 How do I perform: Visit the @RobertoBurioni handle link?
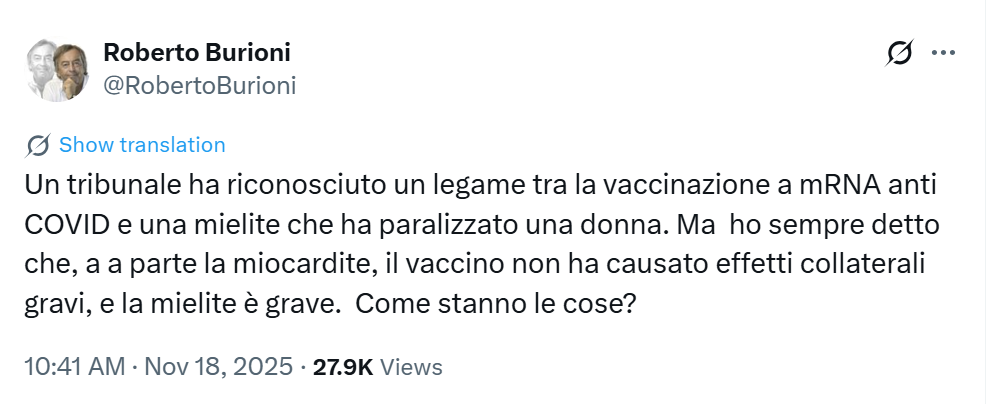(200, 85)
